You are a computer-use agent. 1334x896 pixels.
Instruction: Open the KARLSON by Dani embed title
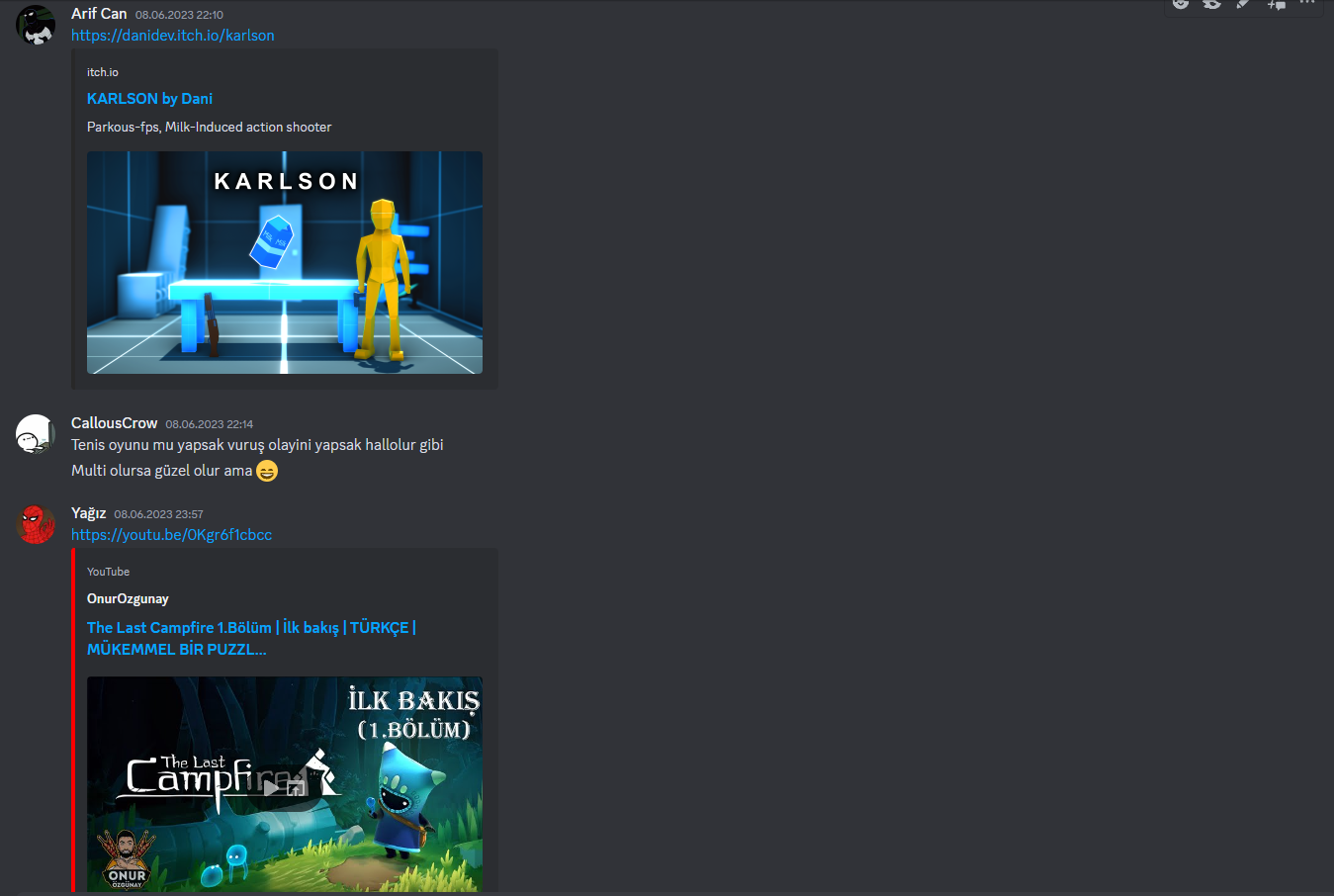pyautogui.click(x=149, y=99)
